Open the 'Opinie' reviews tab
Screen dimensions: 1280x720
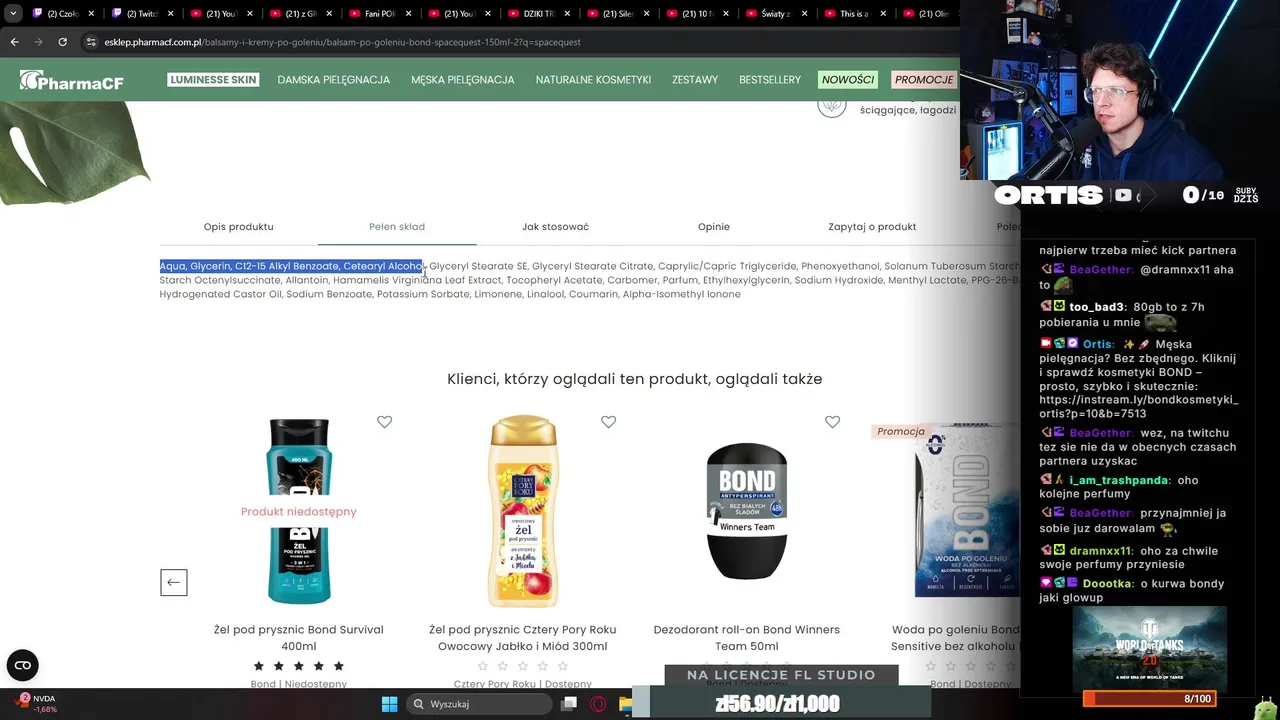click(714, 227)
